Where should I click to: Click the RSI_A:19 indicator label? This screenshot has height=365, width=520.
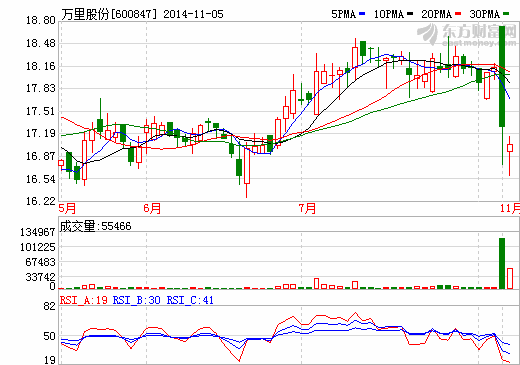tap(84, 300)
